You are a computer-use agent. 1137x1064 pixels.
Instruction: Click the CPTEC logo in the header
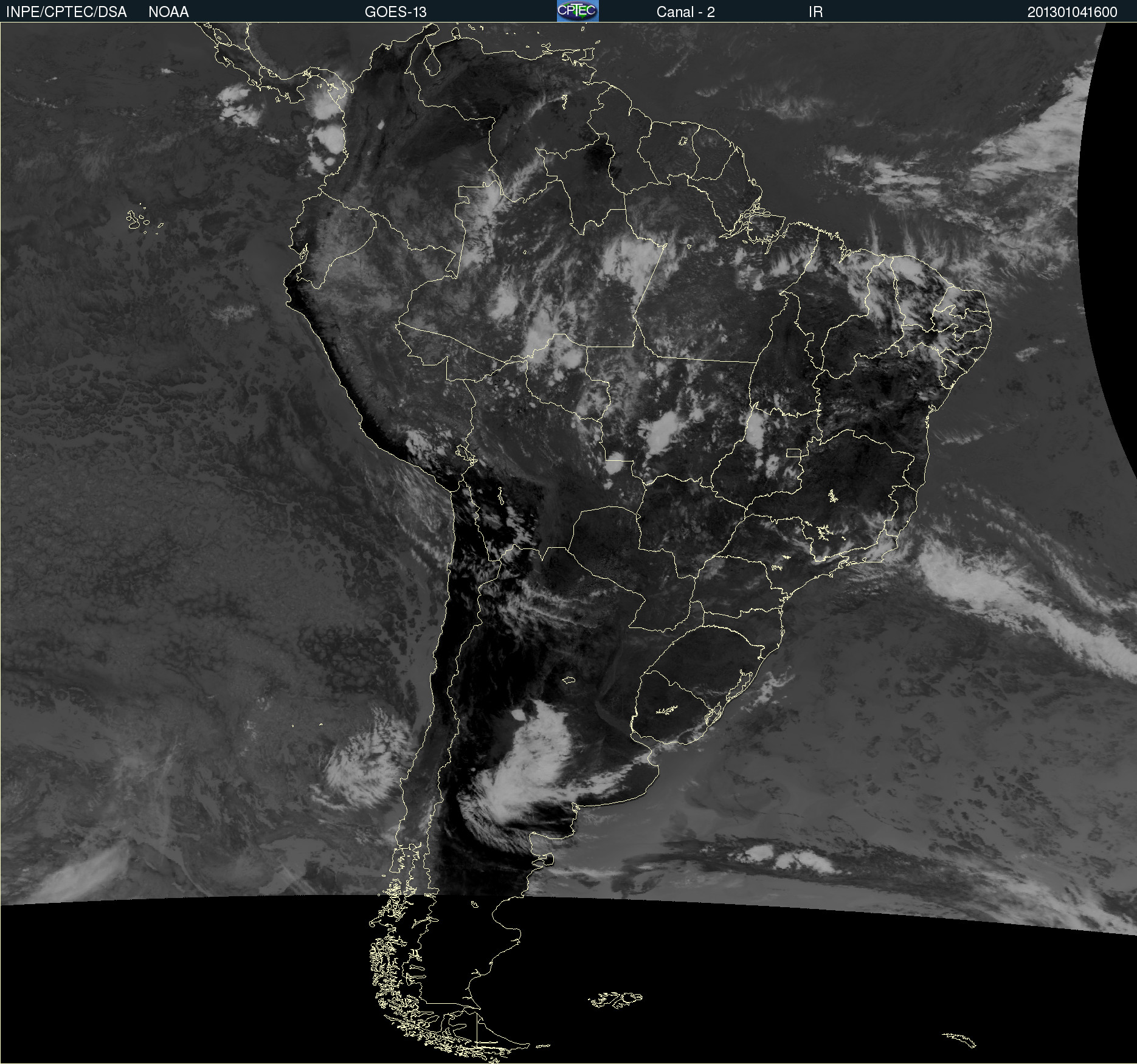point(578,11)
